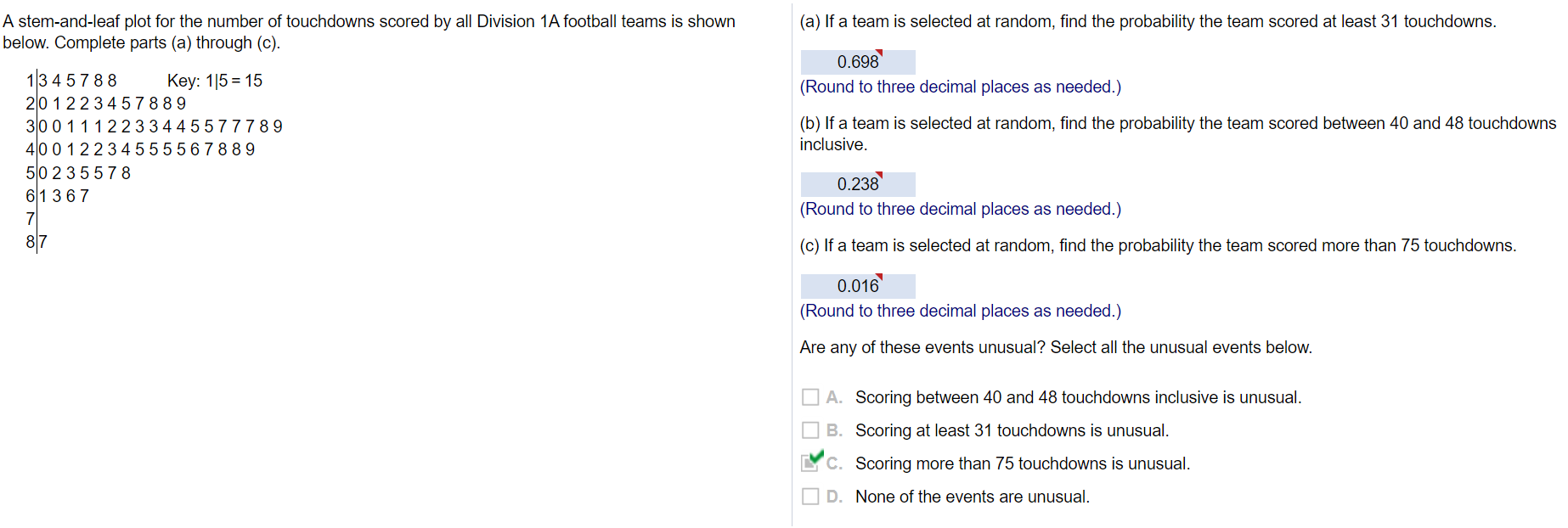Click option D text None of the events
This screenshot has height=528, width=1568.
(971, 497)
